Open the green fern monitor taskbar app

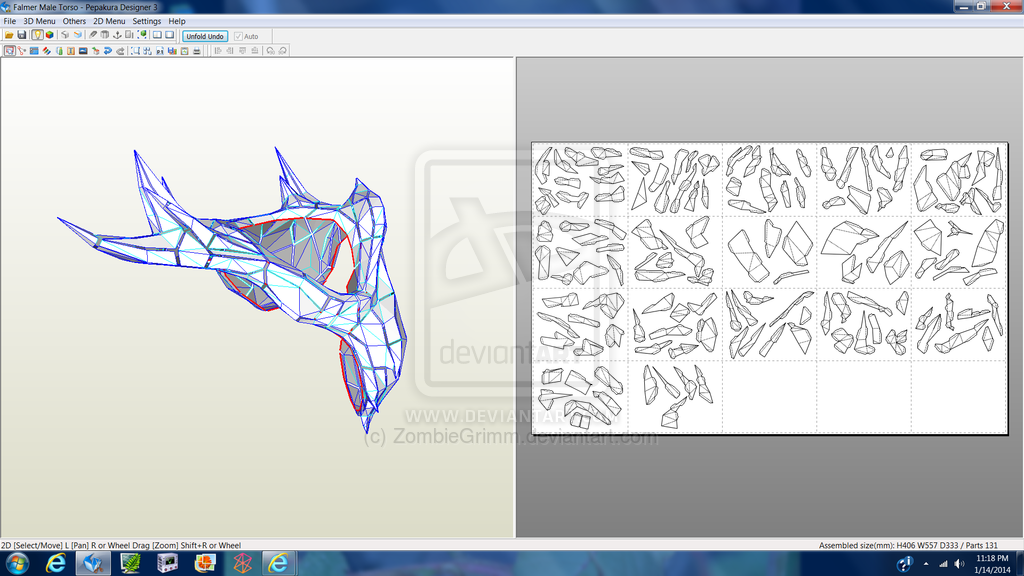[x=131, y=563]
